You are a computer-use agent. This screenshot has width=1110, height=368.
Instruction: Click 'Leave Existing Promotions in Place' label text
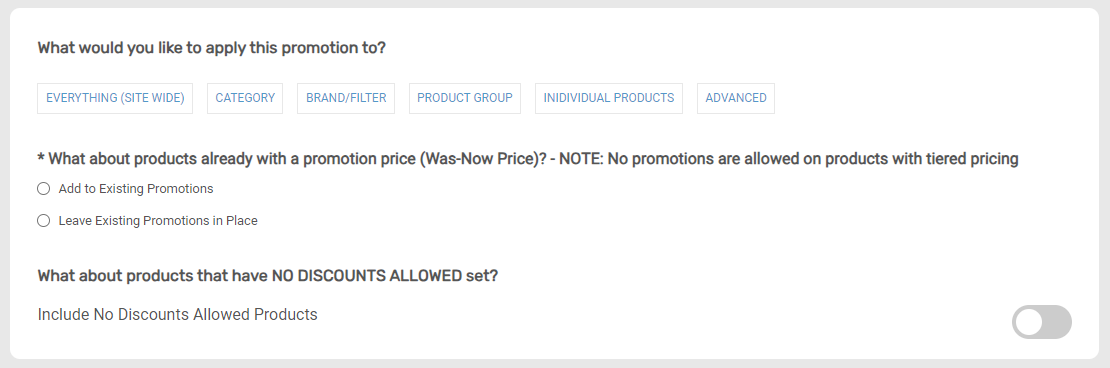point(158,221)
